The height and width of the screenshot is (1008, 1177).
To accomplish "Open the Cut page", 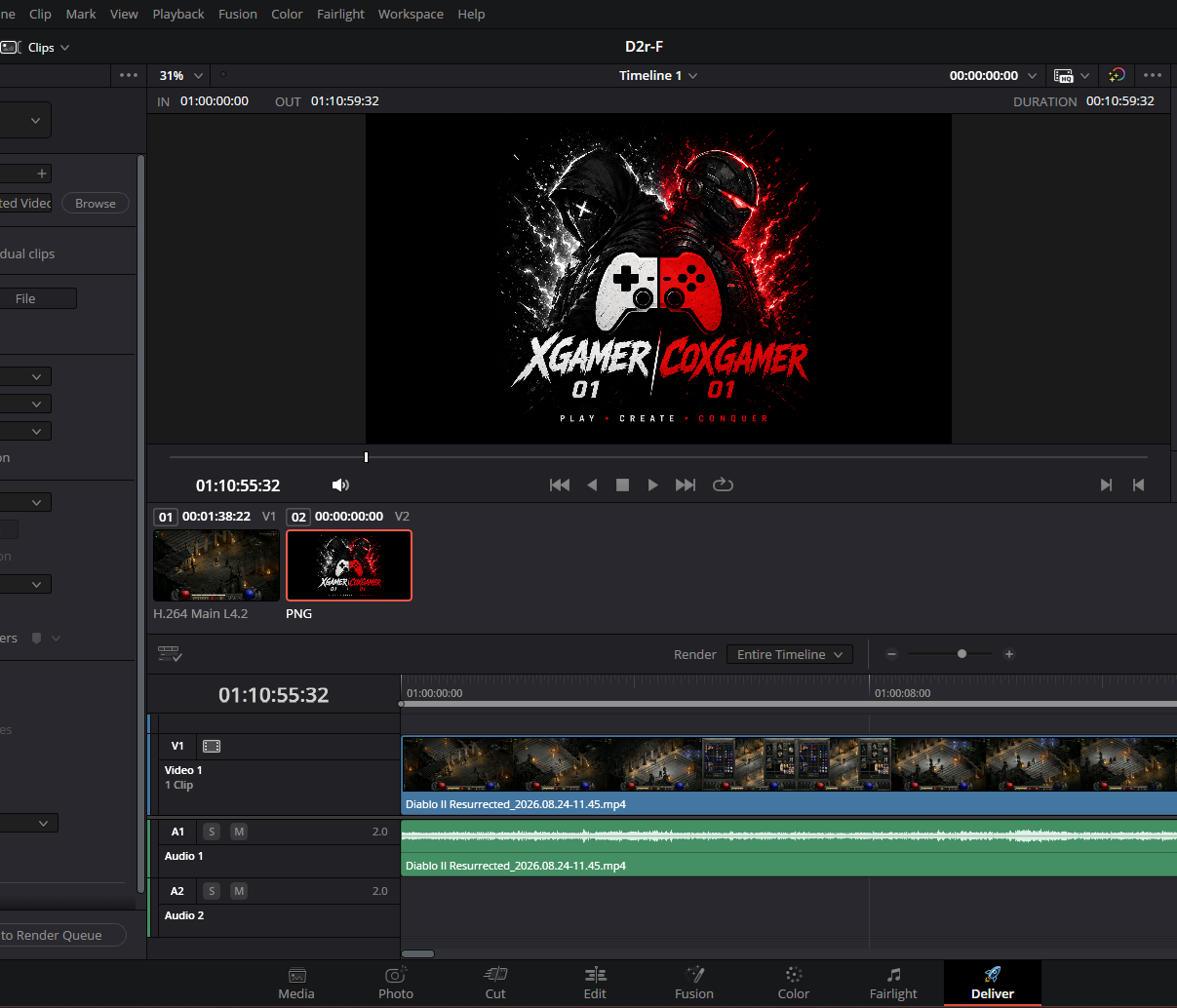I will [x=495, y=984].
